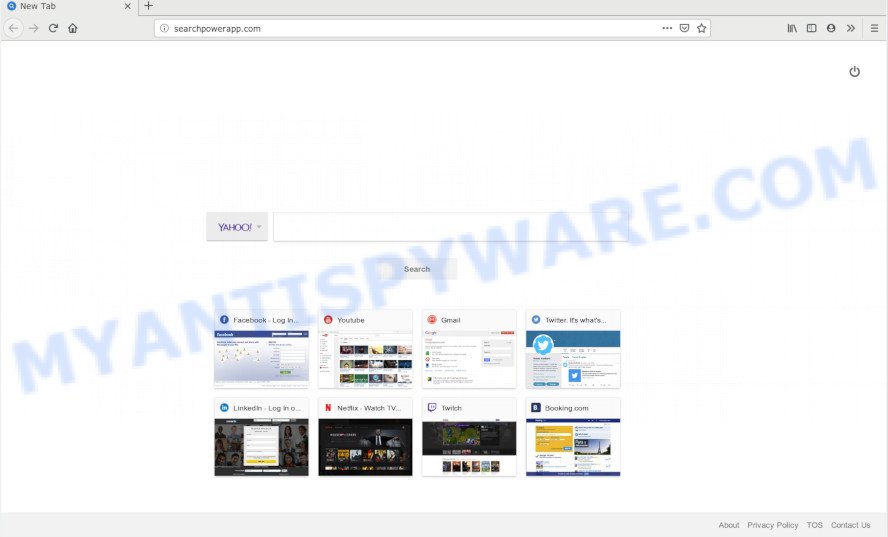Show more toolbar tools

pos(851,28)
